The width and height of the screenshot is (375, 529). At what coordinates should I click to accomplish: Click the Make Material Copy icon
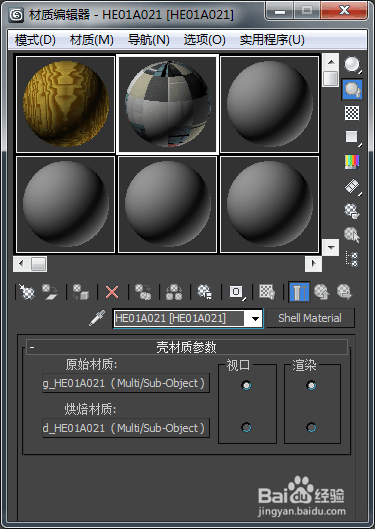pos(143,292)
